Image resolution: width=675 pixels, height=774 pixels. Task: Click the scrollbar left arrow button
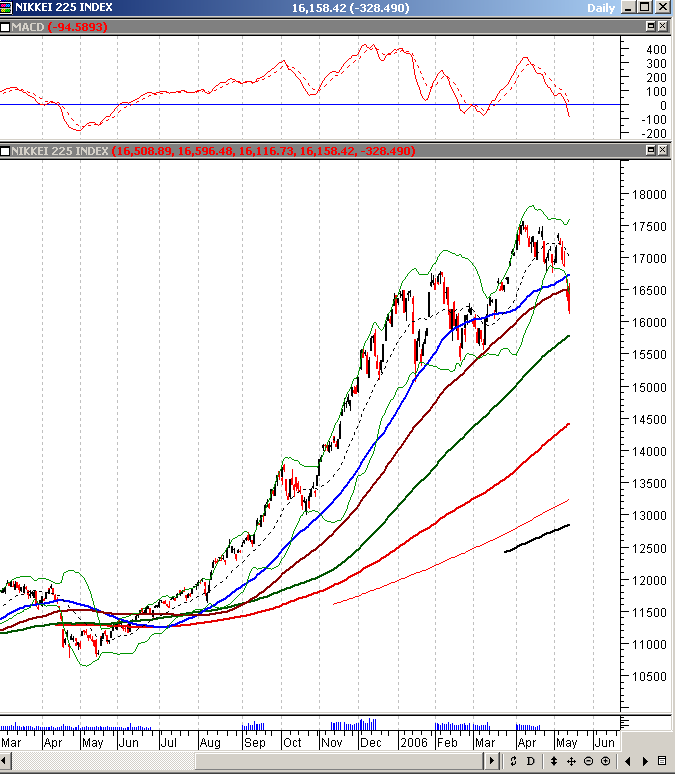[x=3, y=761]
